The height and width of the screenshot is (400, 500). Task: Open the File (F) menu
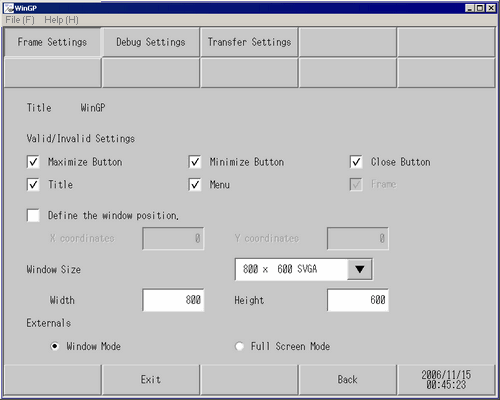coord(20,20)
